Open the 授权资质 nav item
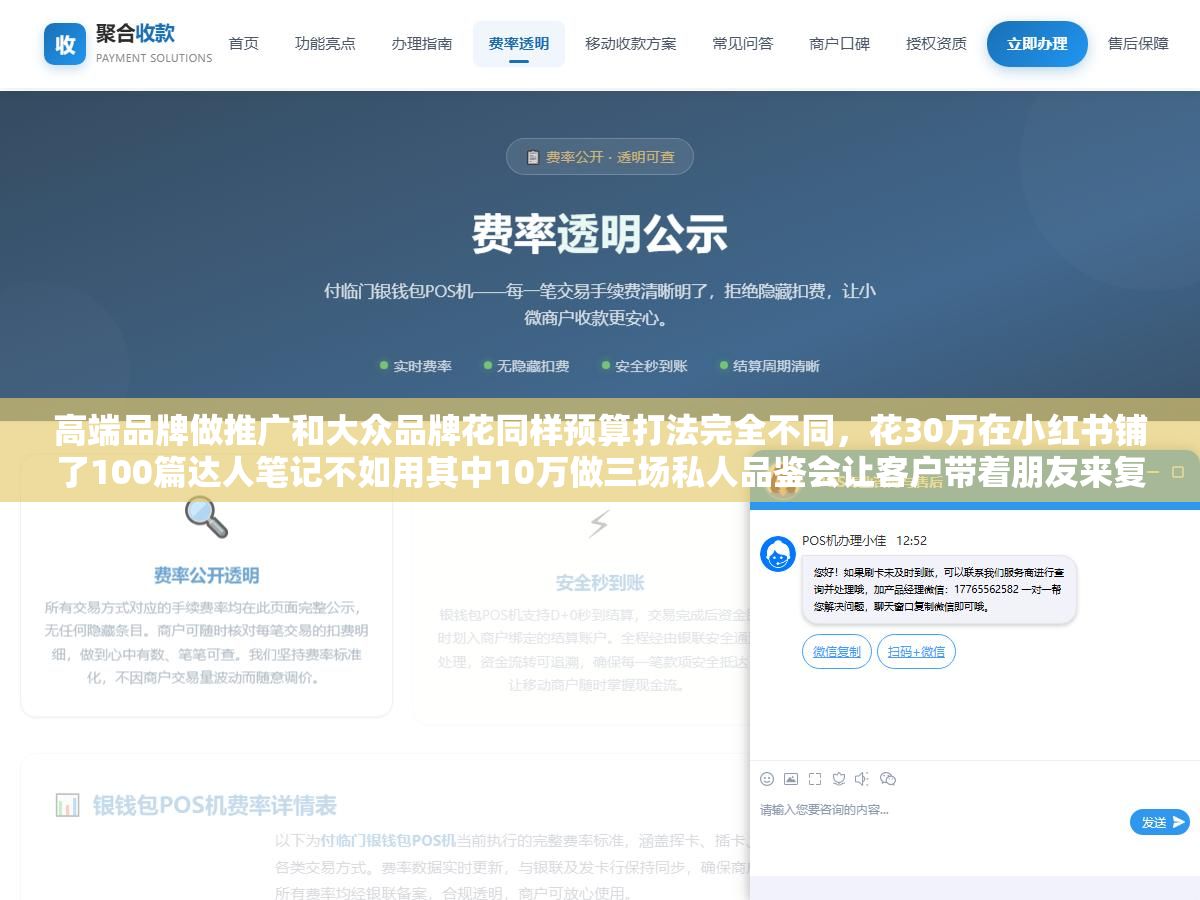This screenshot has width=1200, height=900. [937, 44]
